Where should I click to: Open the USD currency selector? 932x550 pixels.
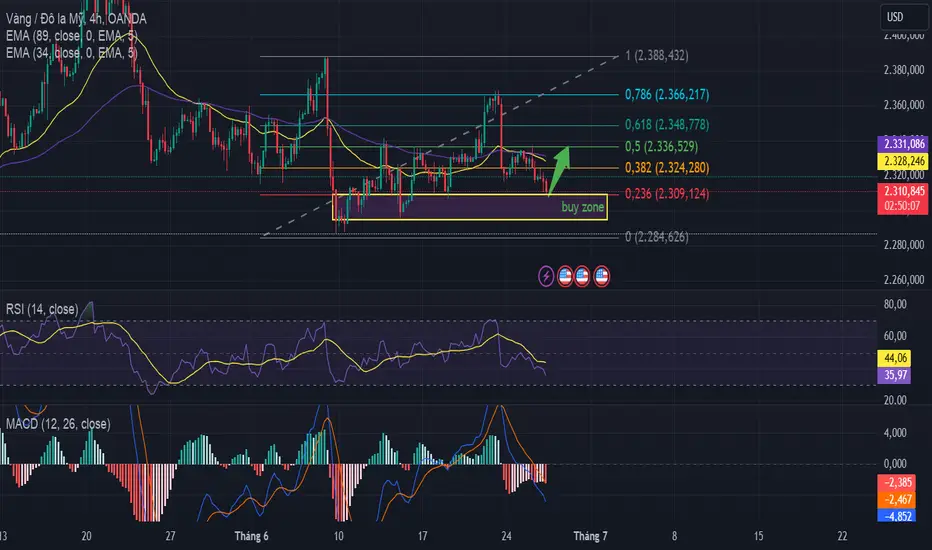(903, 17)
